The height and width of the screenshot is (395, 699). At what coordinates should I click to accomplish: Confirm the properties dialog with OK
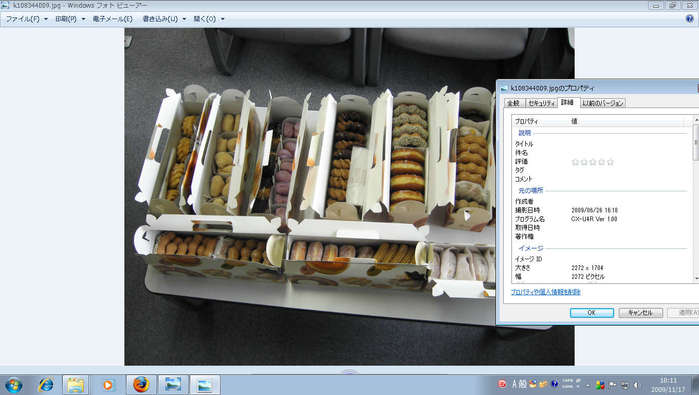pos(592,313)
